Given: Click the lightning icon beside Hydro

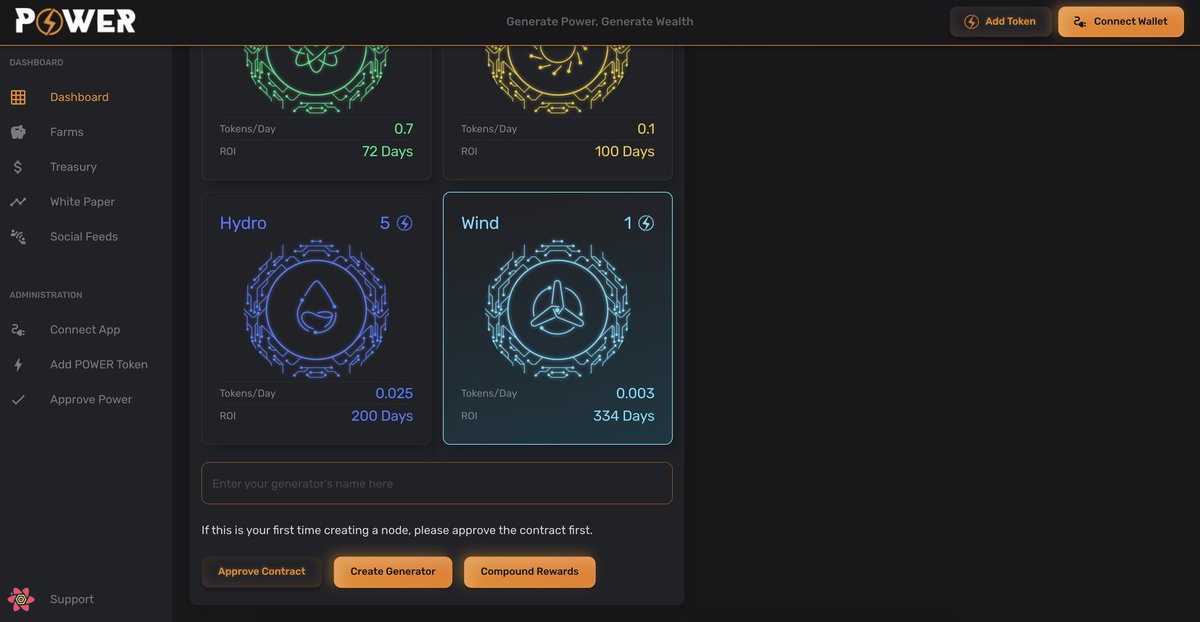Looking at the screenshot, I should click(x=404, y=221).
